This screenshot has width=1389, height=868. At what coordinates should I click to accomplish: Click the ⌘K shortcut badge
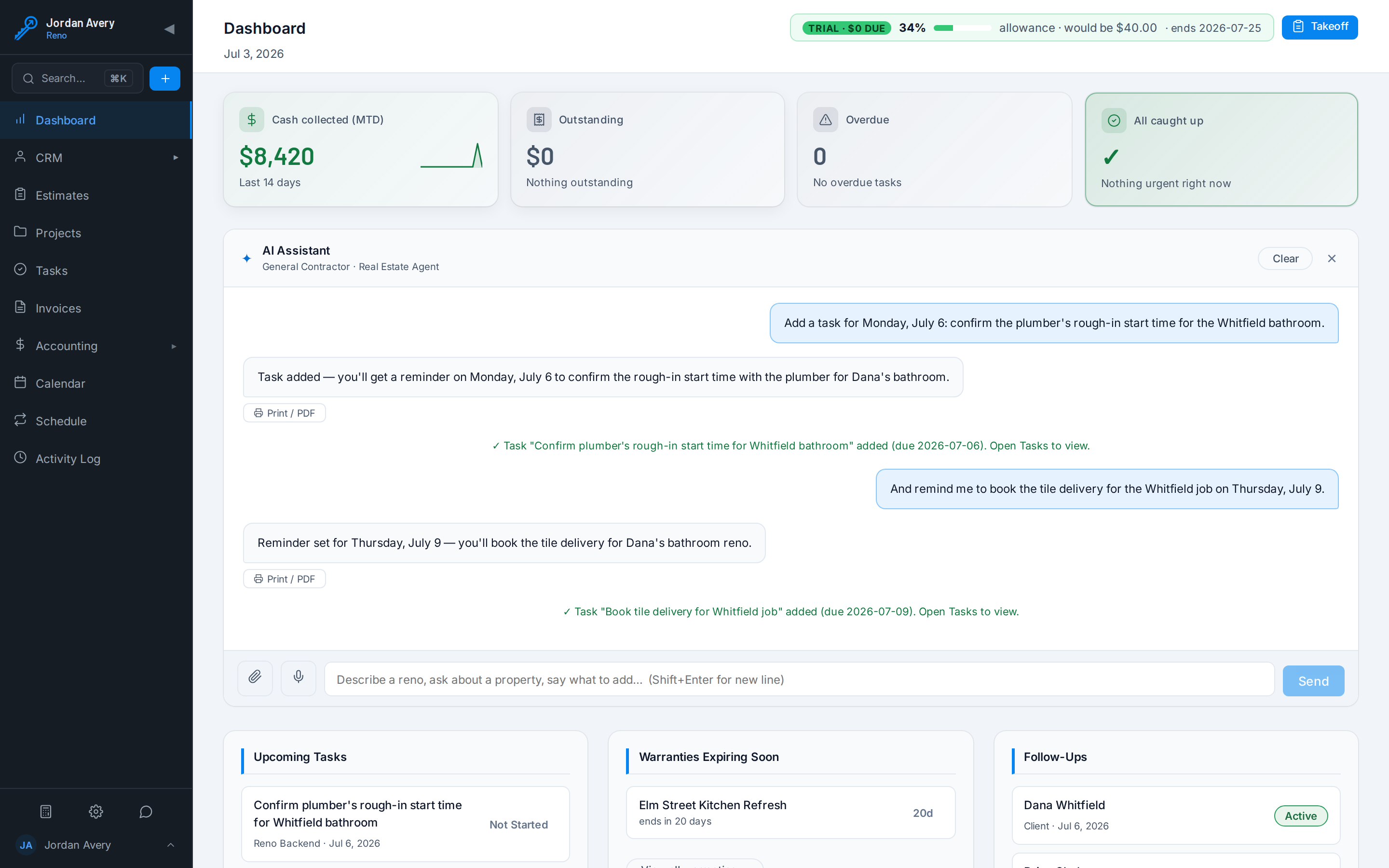point(118,78)
